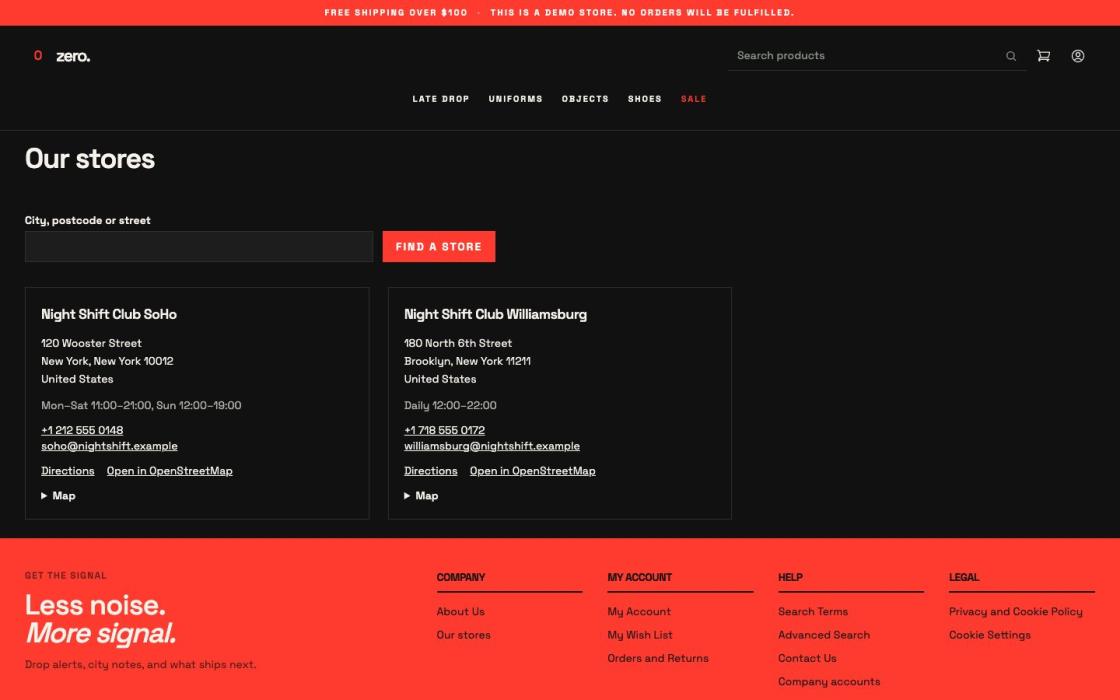Open the Uniforms menu item
The image size is (1120, 700).
click(x=516, y=99)
